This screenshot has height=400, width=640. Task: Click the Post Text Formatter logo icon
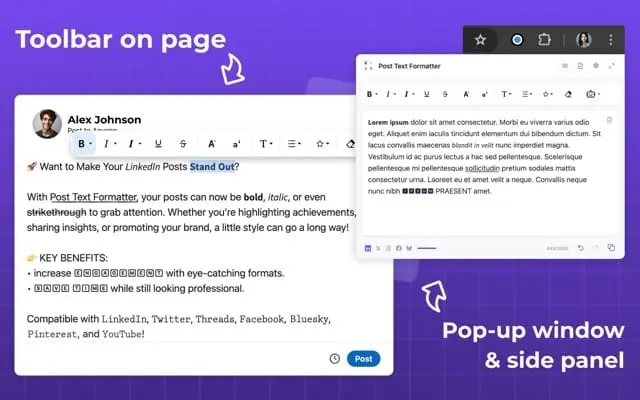pyautogui.click(x=368, y=66)
